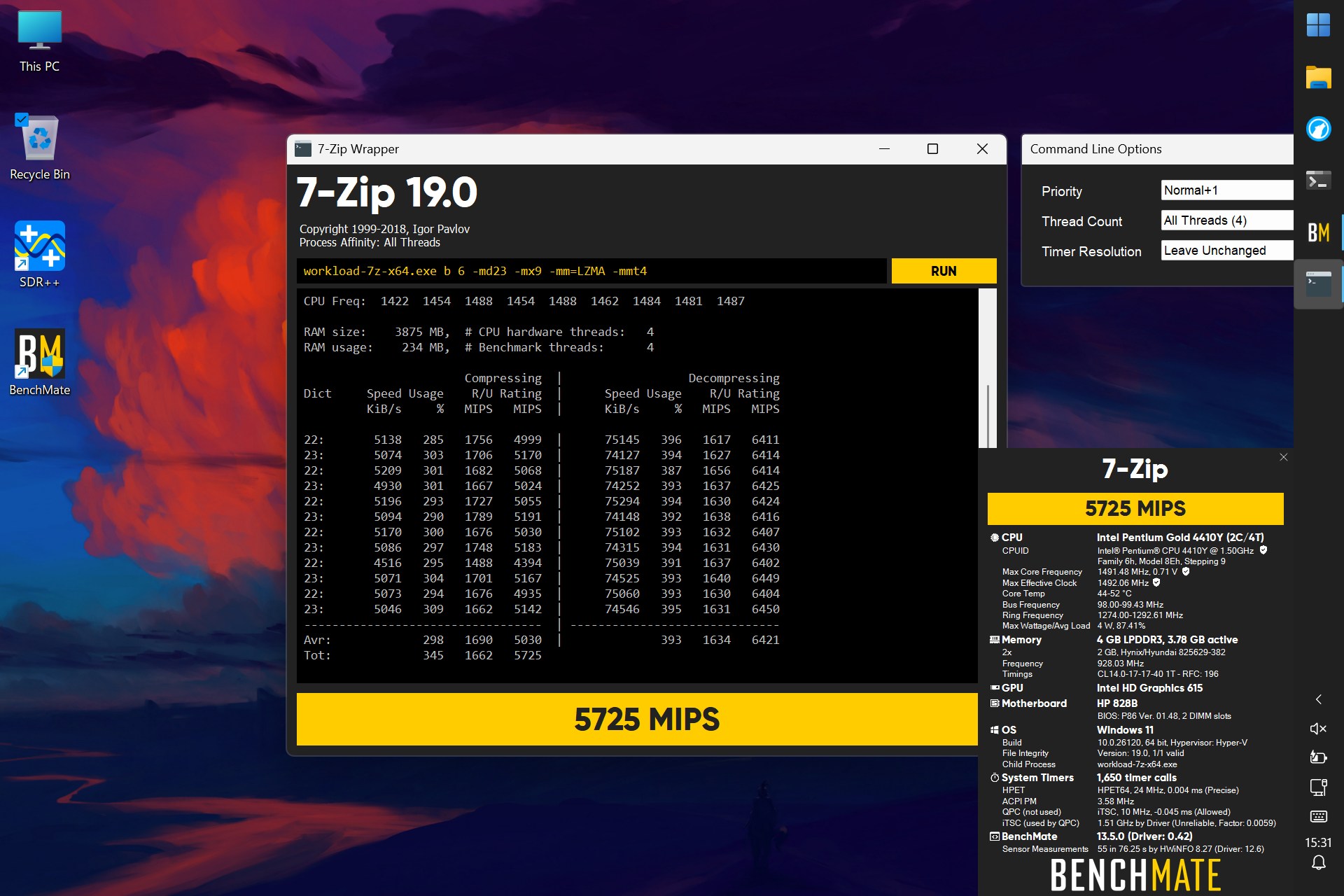Open the Priority dropdown showing Normal+1
Screen dimensions: 1344x896
click(x=1227, y=190)
